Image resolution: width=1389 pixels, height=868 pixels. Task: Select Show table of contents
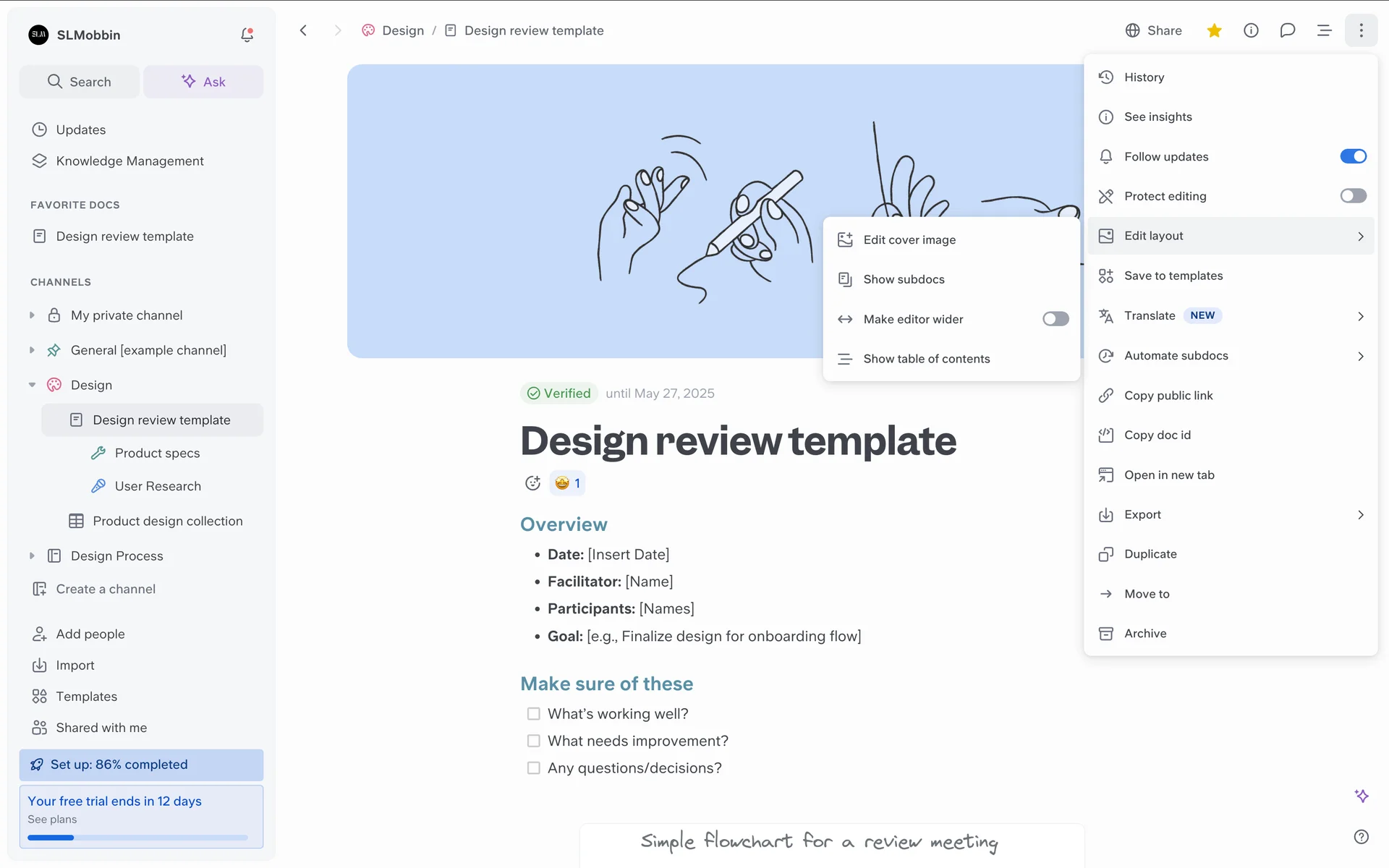pyautogui.click(x=926, y=359)
